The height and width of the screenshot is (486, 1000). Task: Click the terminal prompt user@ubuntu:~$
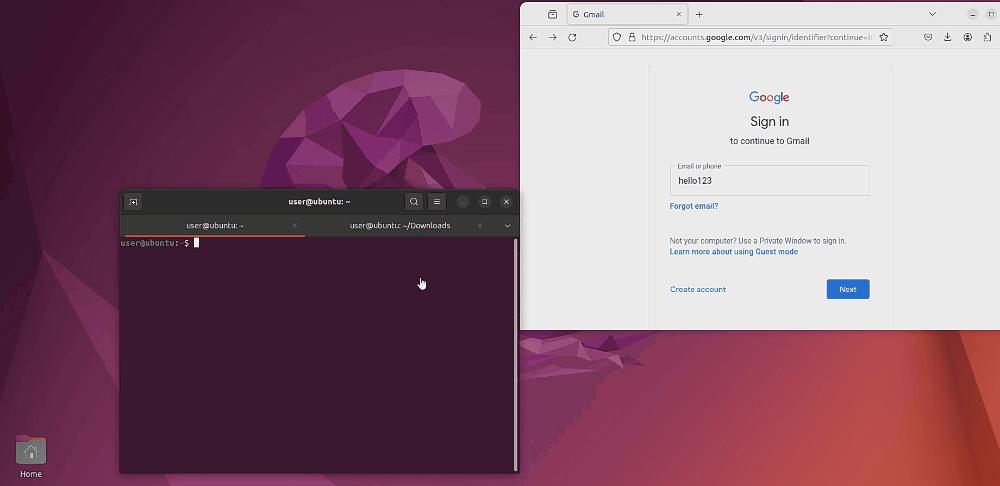point(155,243)
